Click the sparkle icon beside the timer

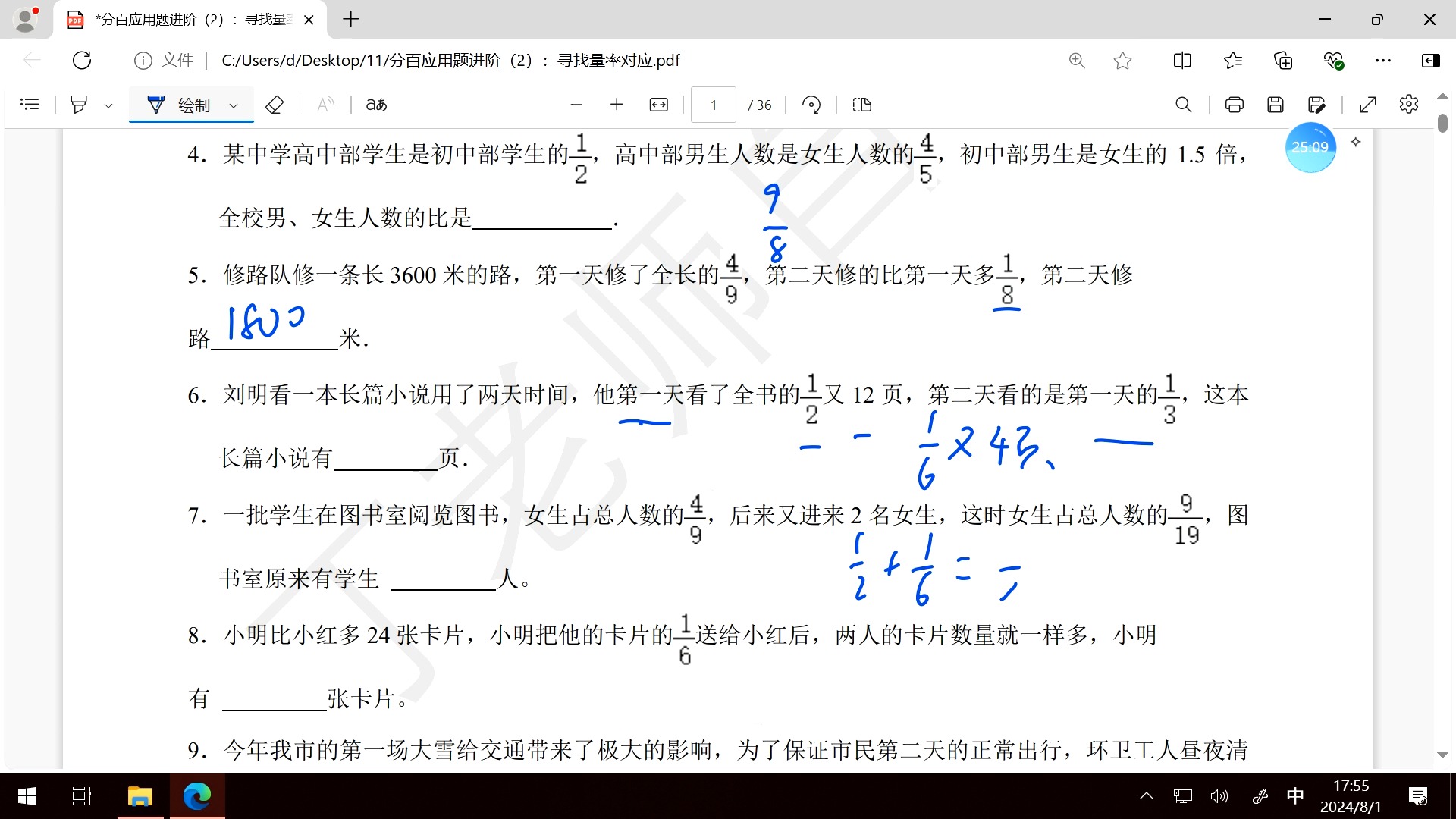click(x=1356, y=142)
